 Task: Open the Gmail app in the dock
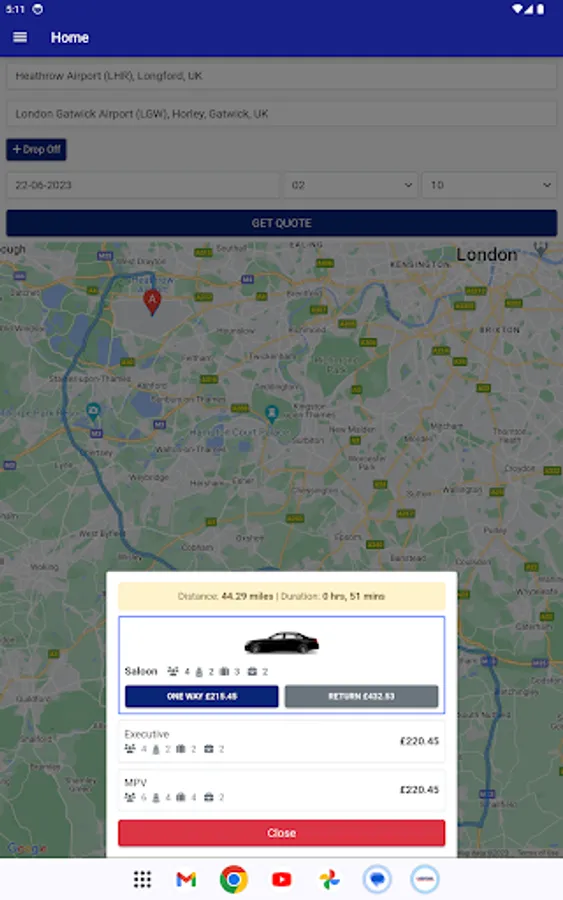(186, 879)
